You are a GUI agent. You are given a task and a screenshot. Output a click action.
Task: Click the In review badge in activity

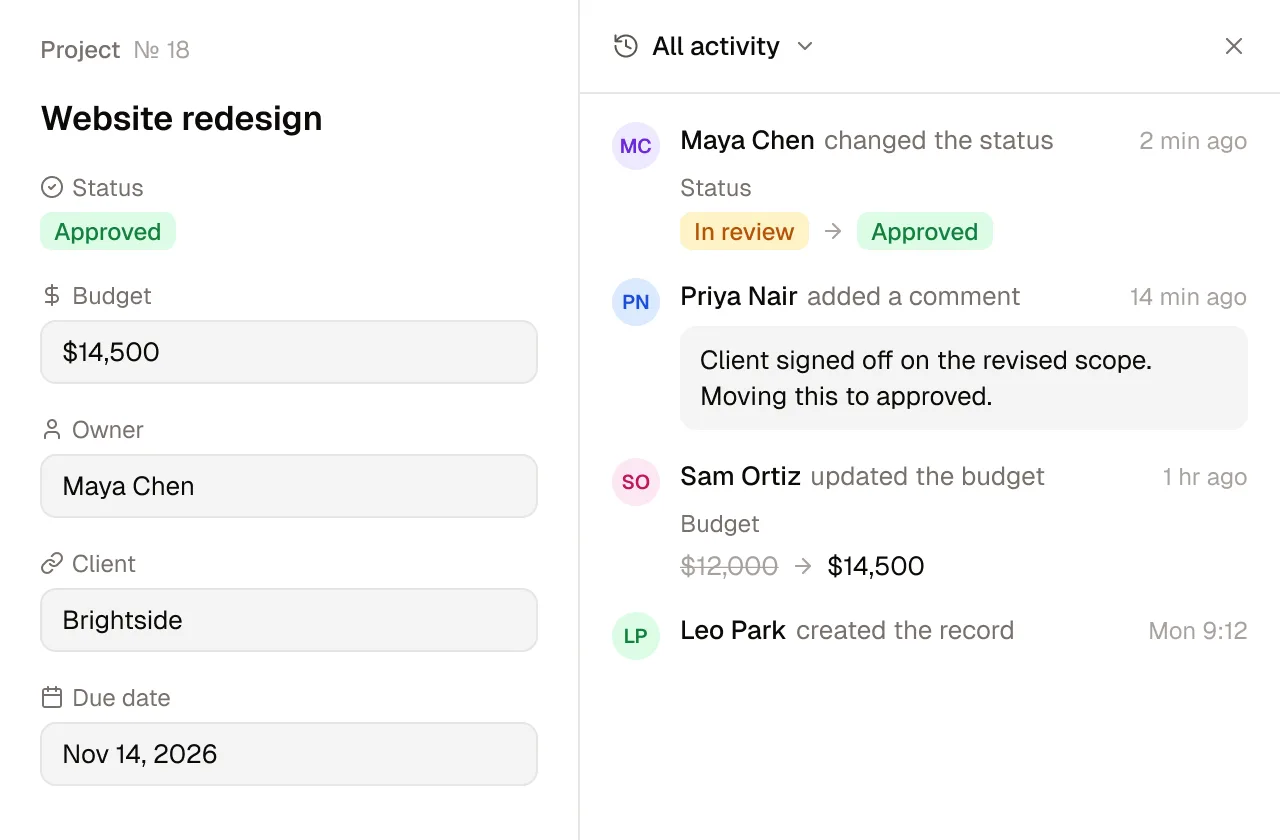[744, 231]
